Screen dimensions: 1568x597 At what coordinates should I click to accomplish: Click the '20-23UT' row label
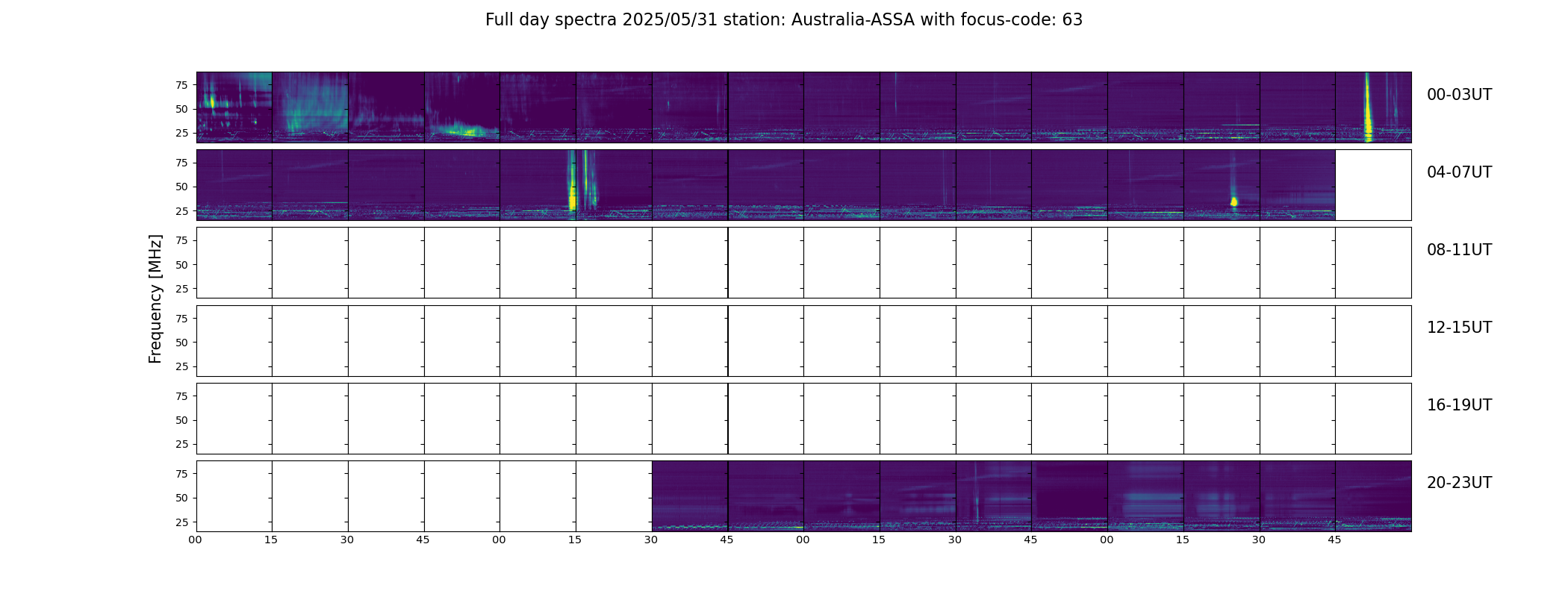pyautogui.click(x=1459, y=483)
